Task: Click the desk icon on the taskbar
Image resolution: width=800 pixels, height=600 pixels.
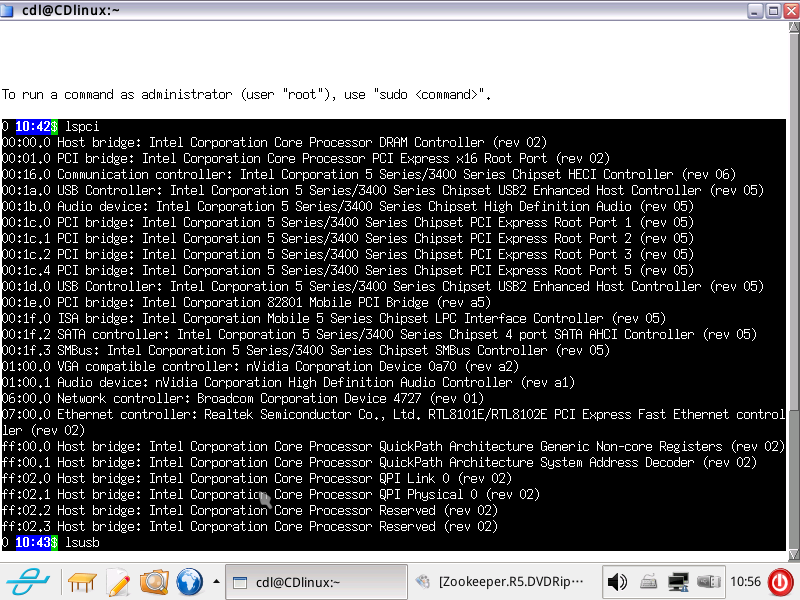Action: [x=81, y=580]
